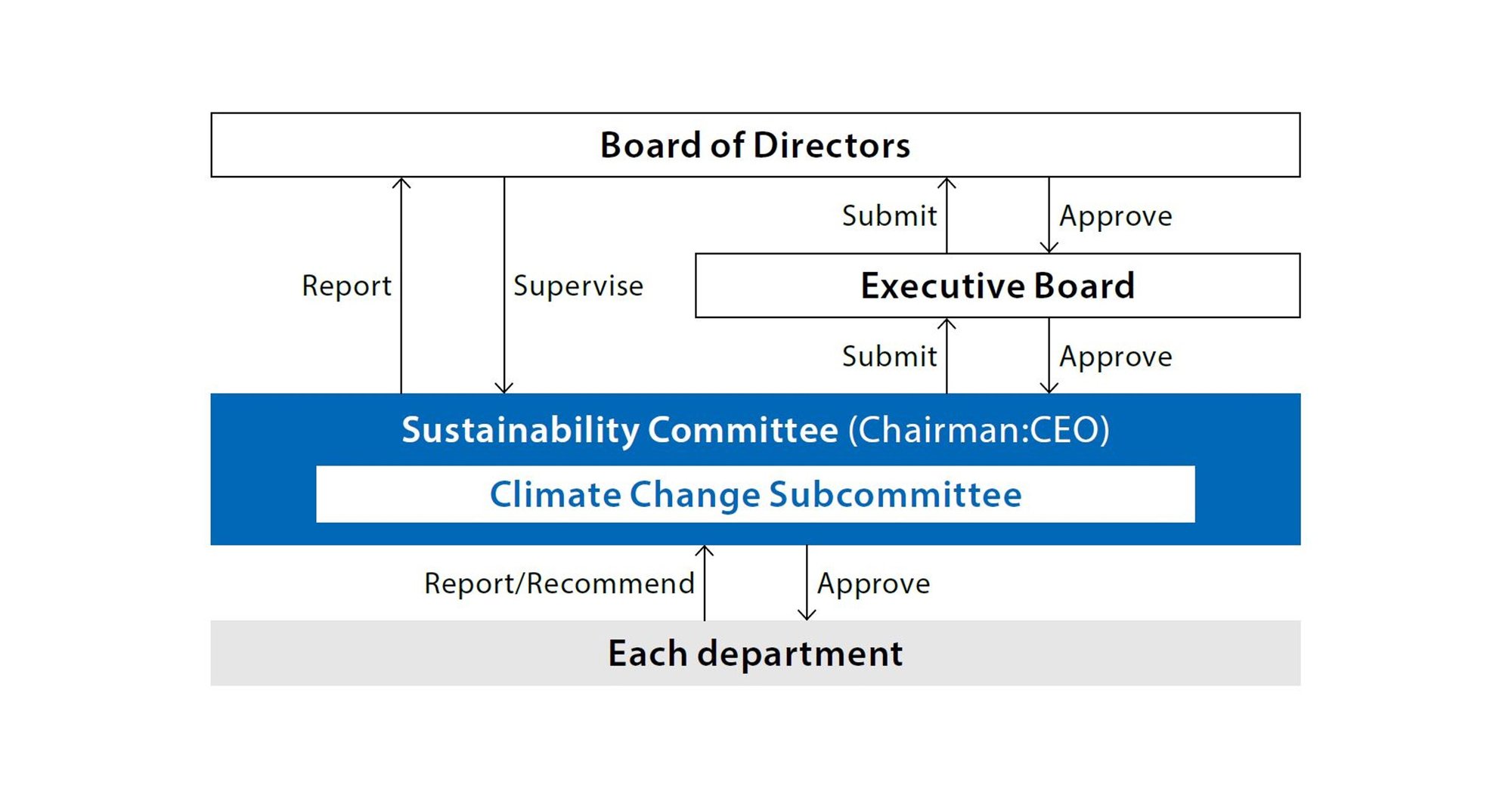Click the Board of Directors box

pyautogui.click(x=755, y=145)
